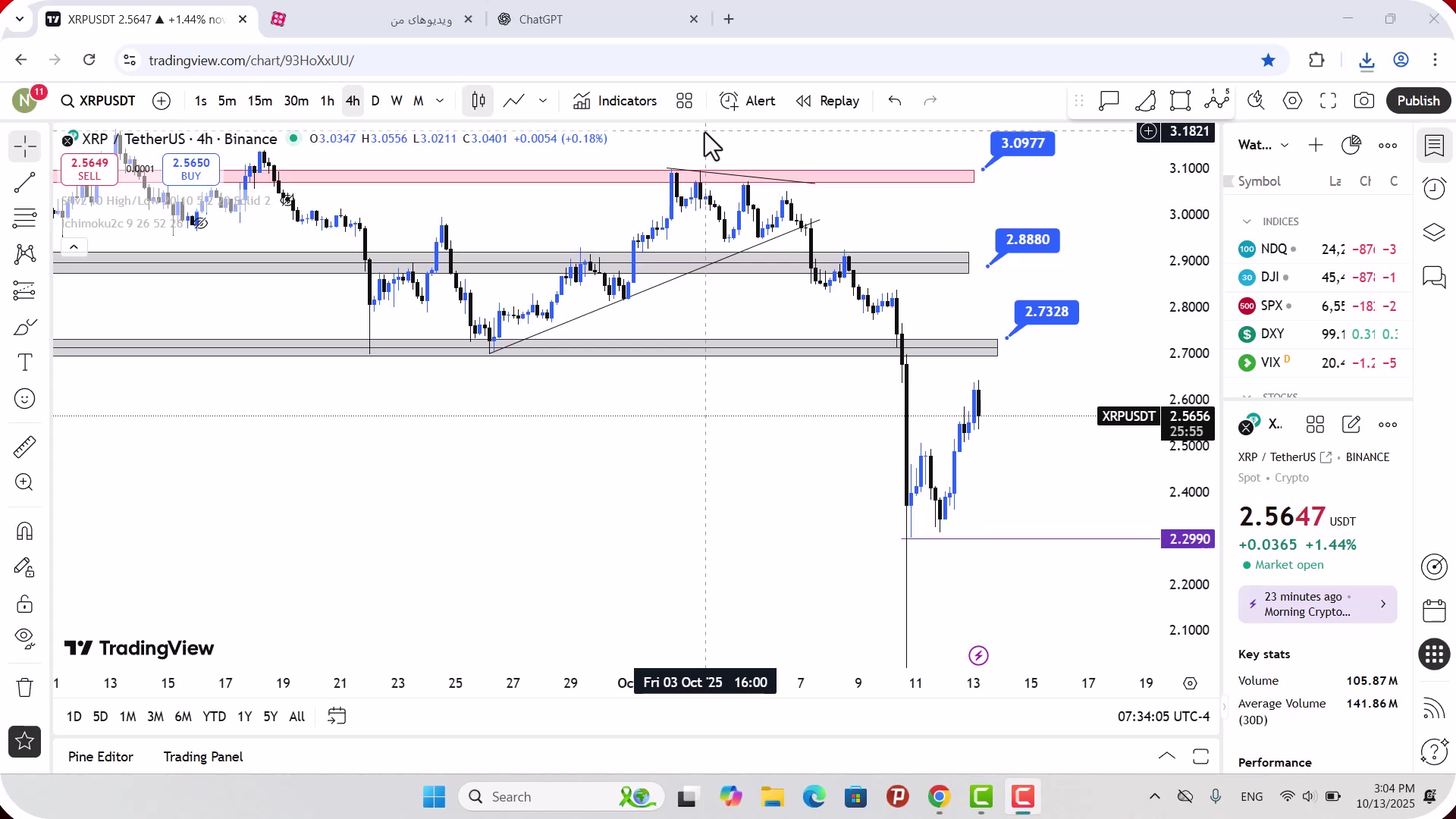
Task: Open chart settings hexagon icon
Action: click(x=1293, y=101)
